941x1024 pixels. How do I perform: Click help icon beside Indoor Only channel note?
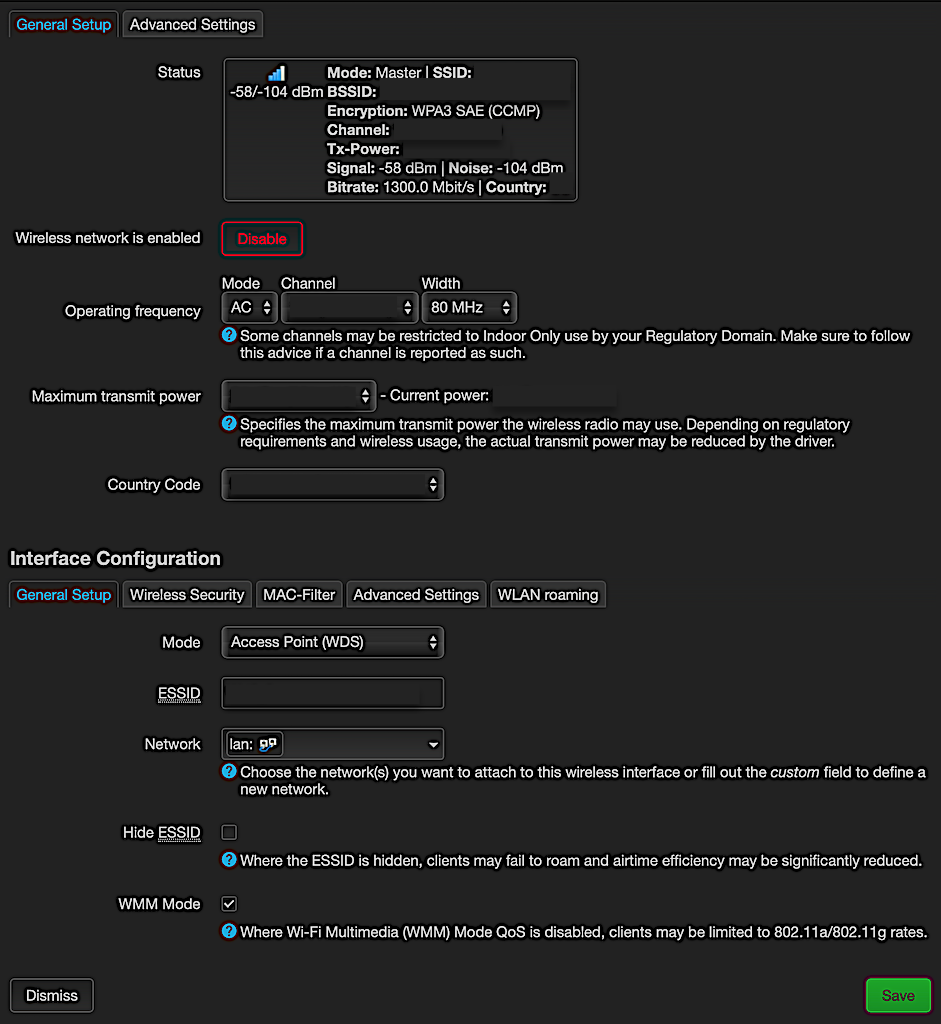pos(229,336)
